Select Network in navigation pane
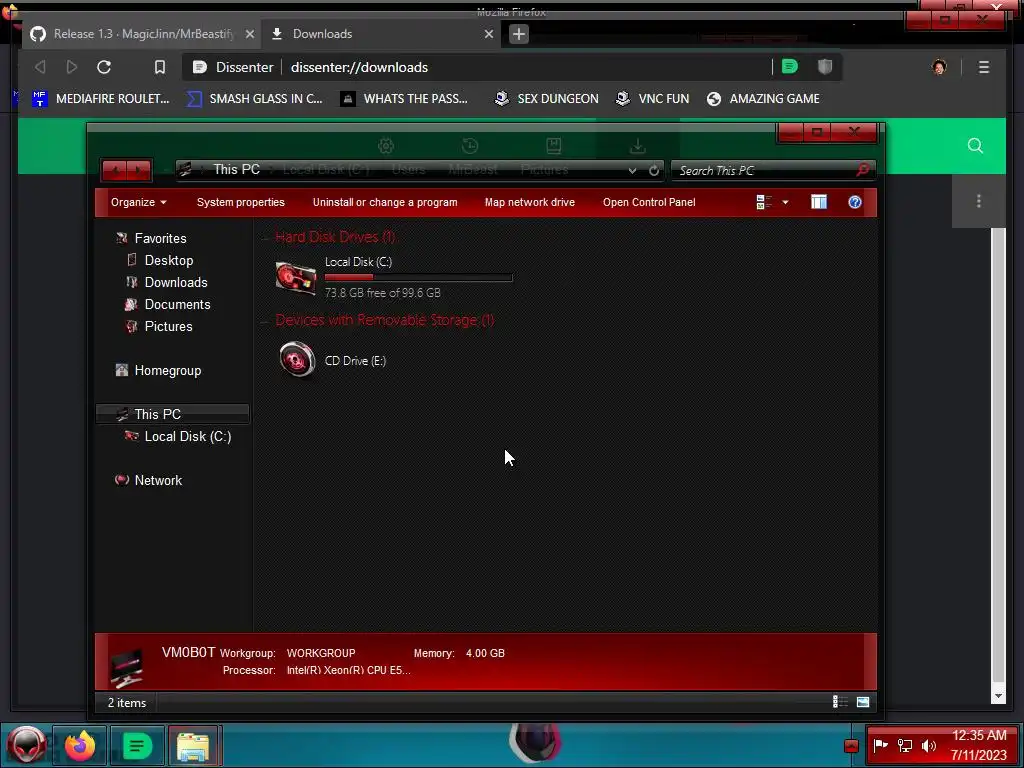This screenshot has height=768, width=1024. (x=158, y=481)
